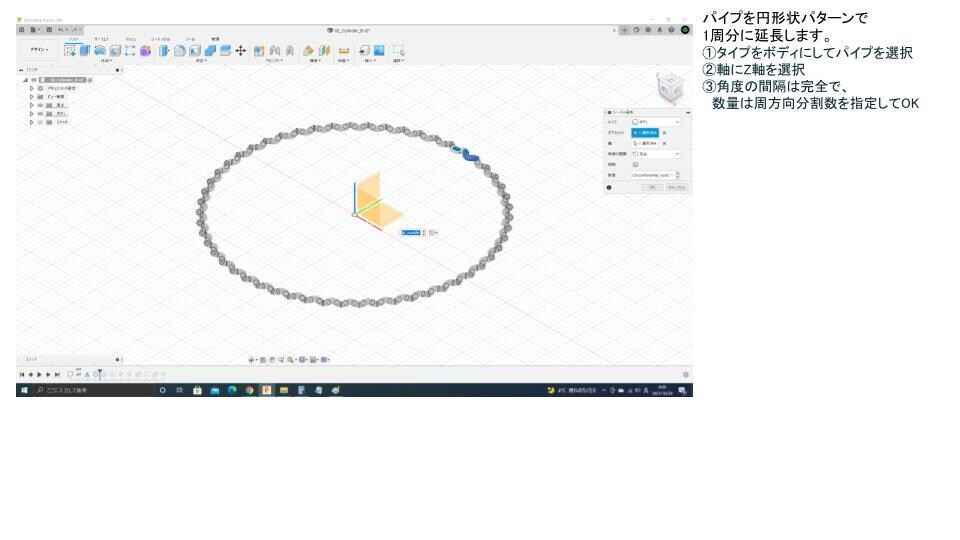Click the highlighted objects selection button

pyautogui.click(x=645, y=133)
